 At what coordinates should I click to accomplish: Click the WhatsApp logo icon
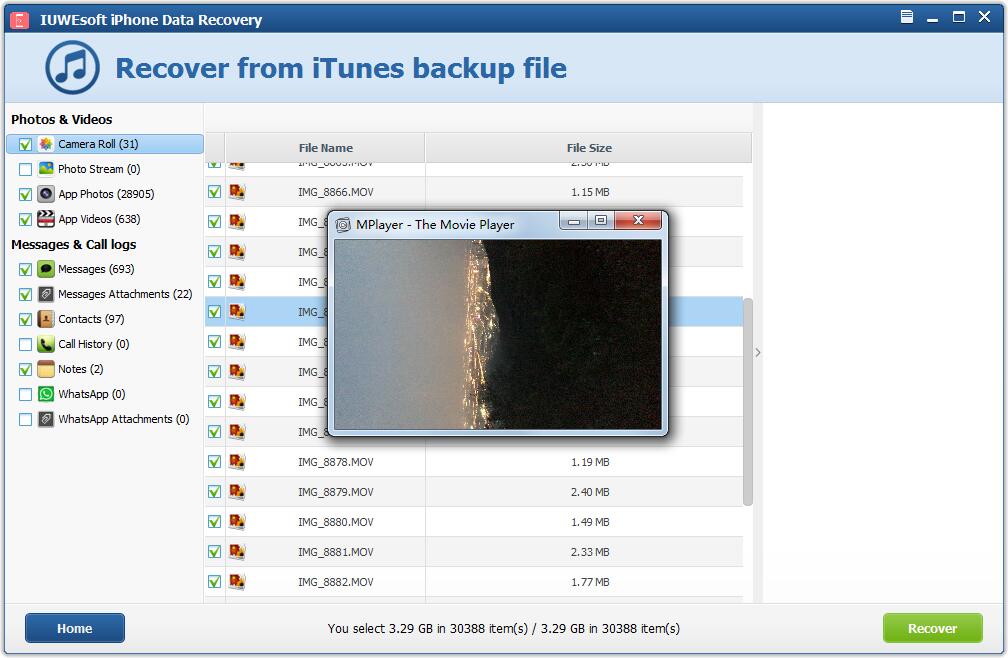point(46,394)
